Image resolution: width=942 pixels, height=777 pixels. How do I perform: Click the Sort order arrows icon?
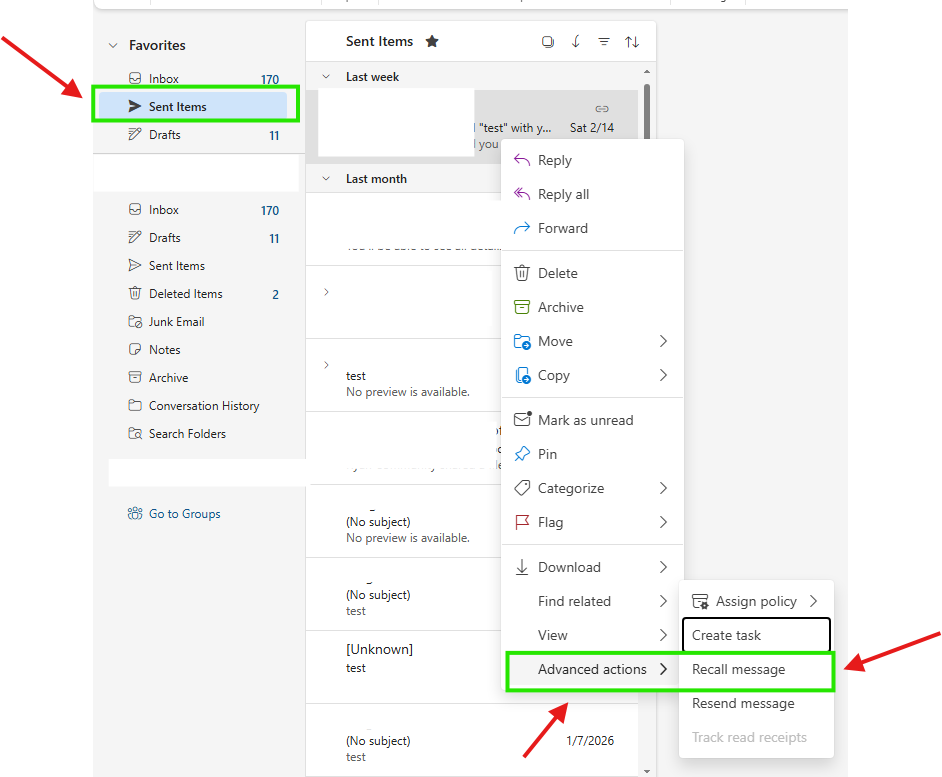pos(632,41)
